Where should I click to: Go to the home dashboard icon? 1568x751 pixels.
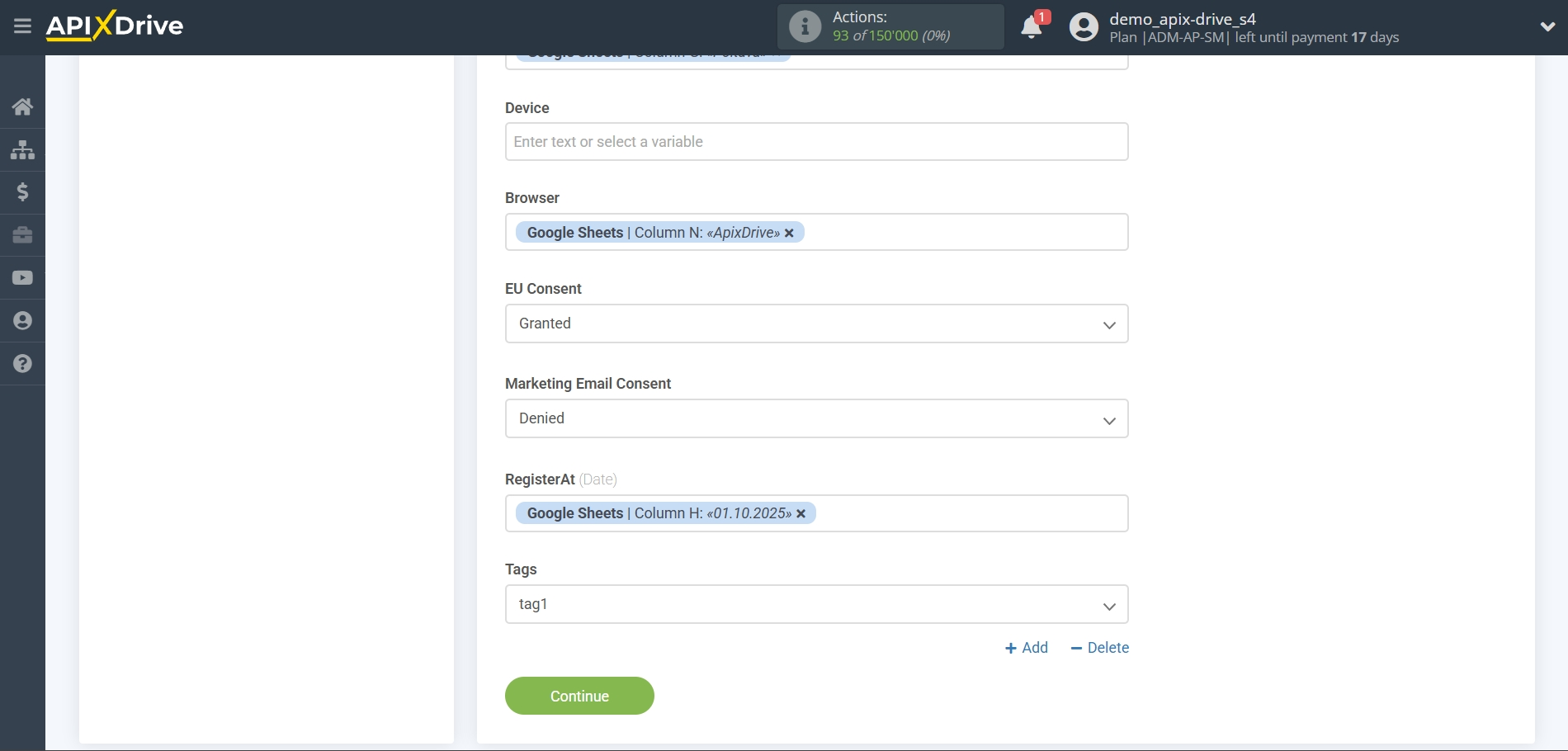coord(22,106)
